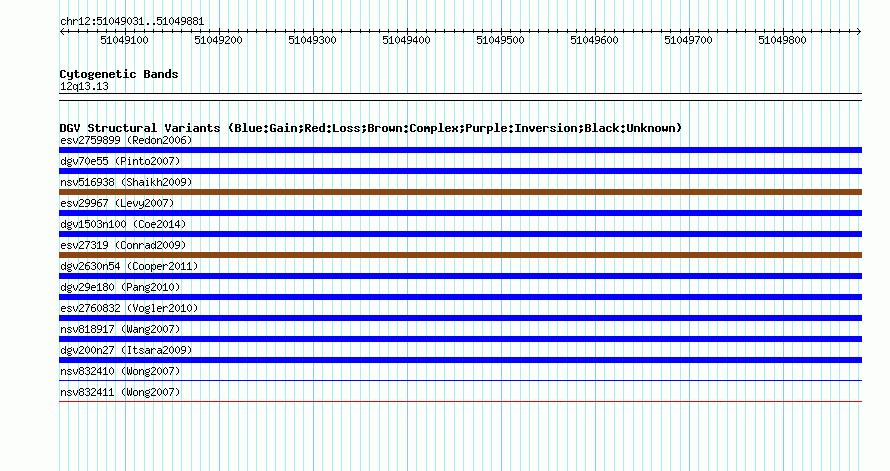Click ruler position 51049500
This screenshot has width=890, height=471.
click(500, 40)
